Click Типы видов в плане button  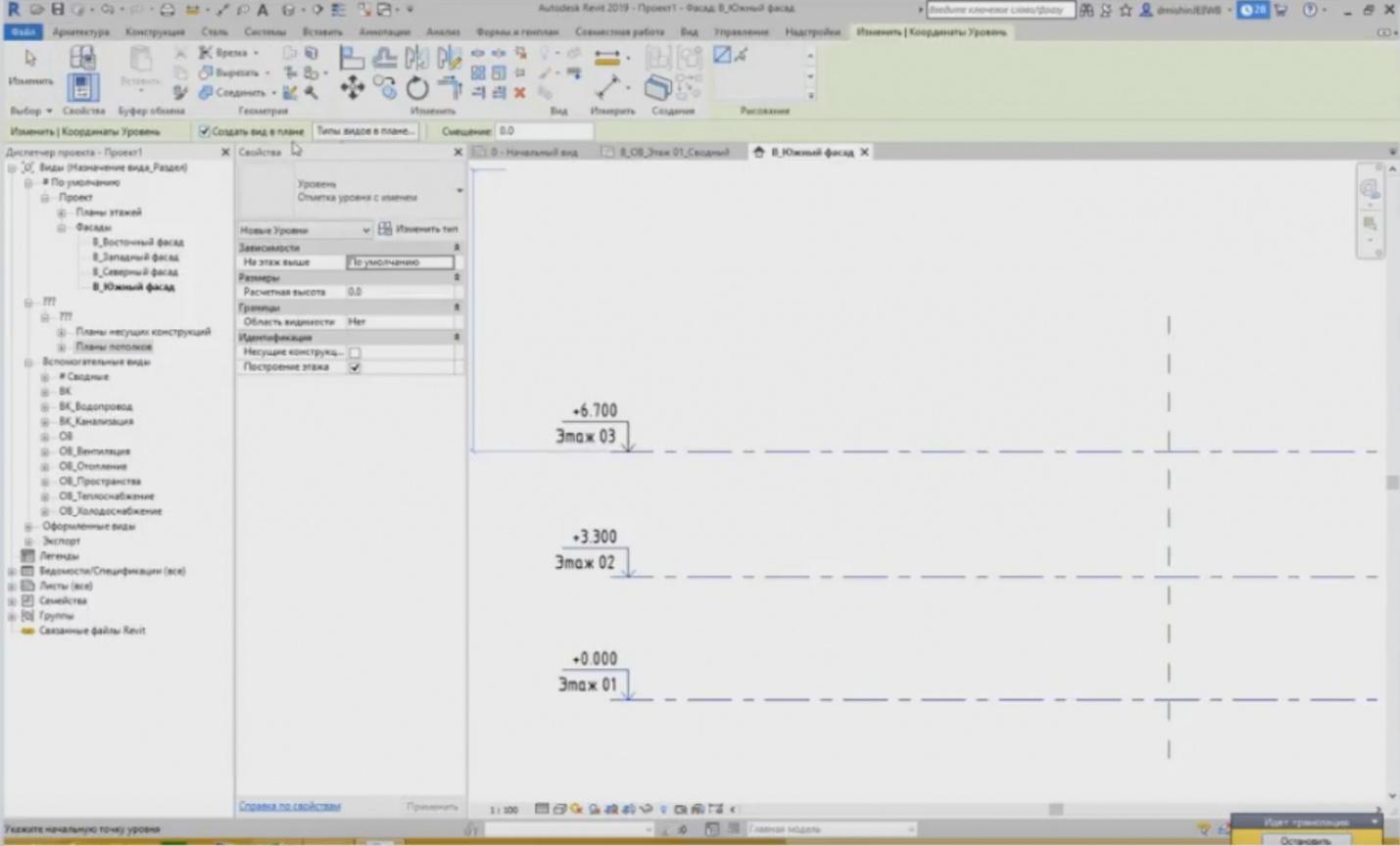pyautogui.click(x=365, y=131)
